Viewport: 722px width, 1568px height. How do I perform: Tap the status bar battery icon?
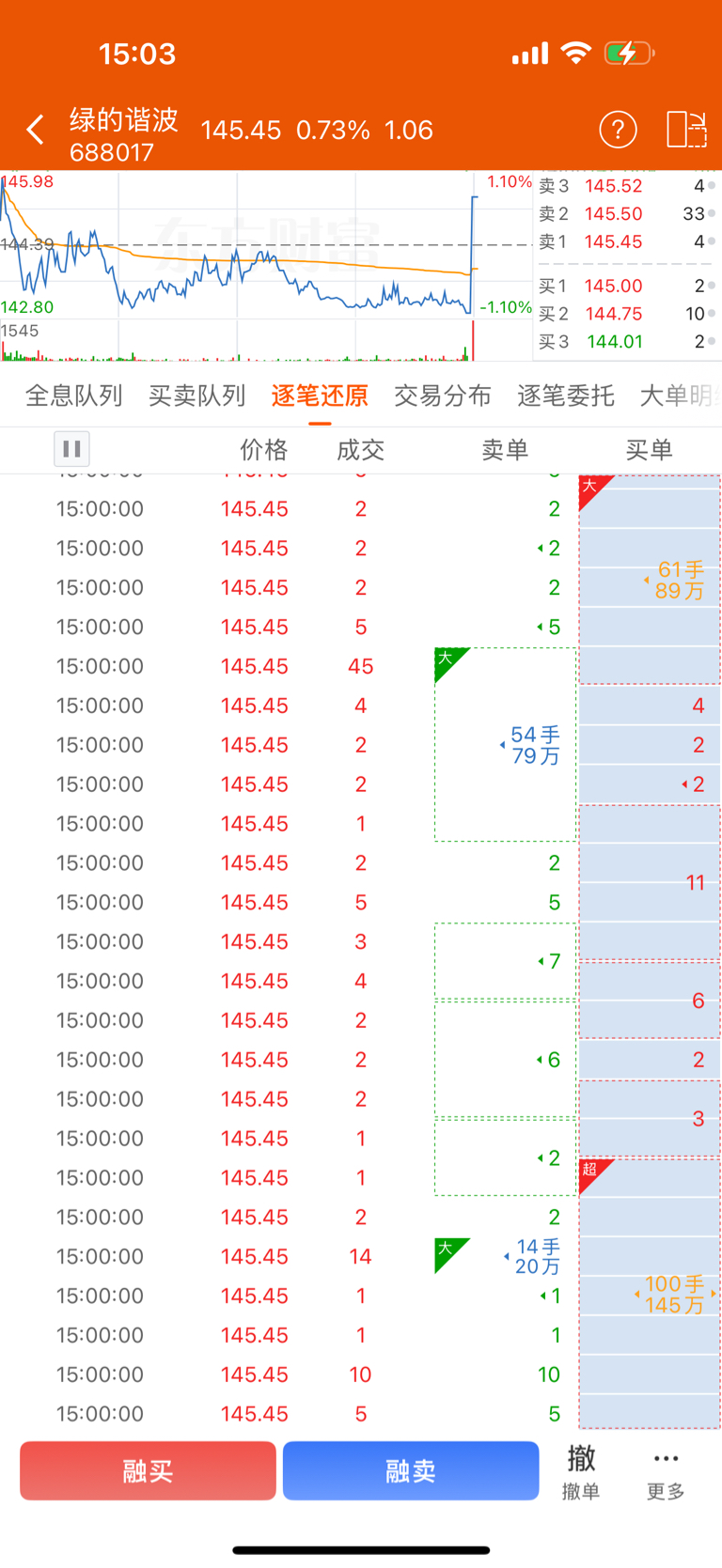pyautogui.click(x=628, y=53)
